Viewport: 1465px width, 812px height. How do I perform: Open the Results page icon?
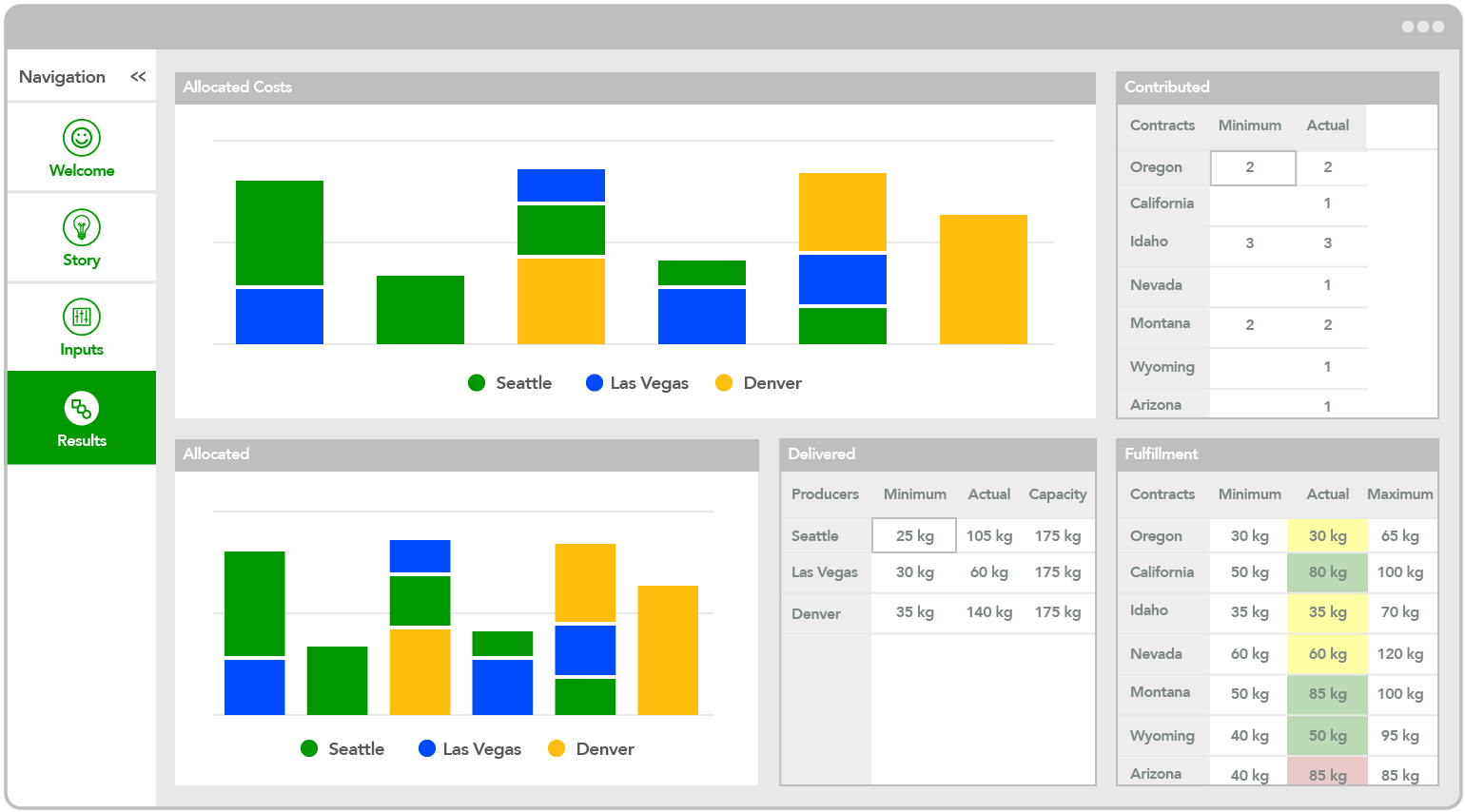coord(82,409)
